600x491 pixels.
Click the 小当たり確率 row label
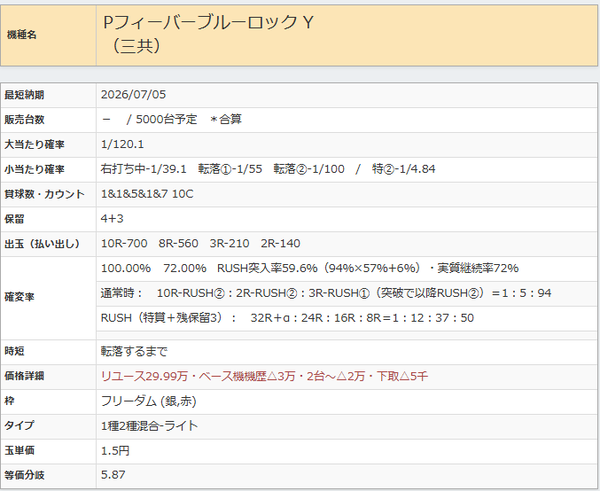[34, 169]
